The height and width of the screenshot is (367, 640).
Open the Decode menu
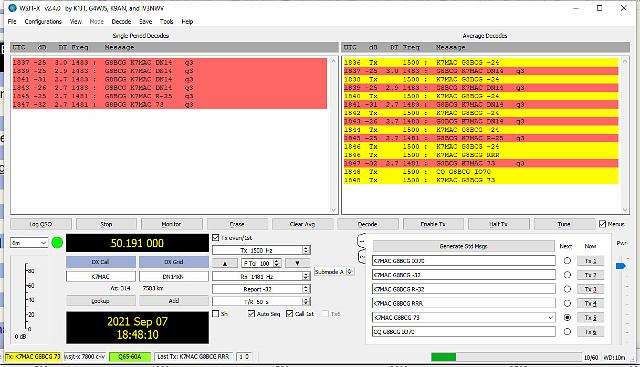pyautogui.click(x=121, y=22)
